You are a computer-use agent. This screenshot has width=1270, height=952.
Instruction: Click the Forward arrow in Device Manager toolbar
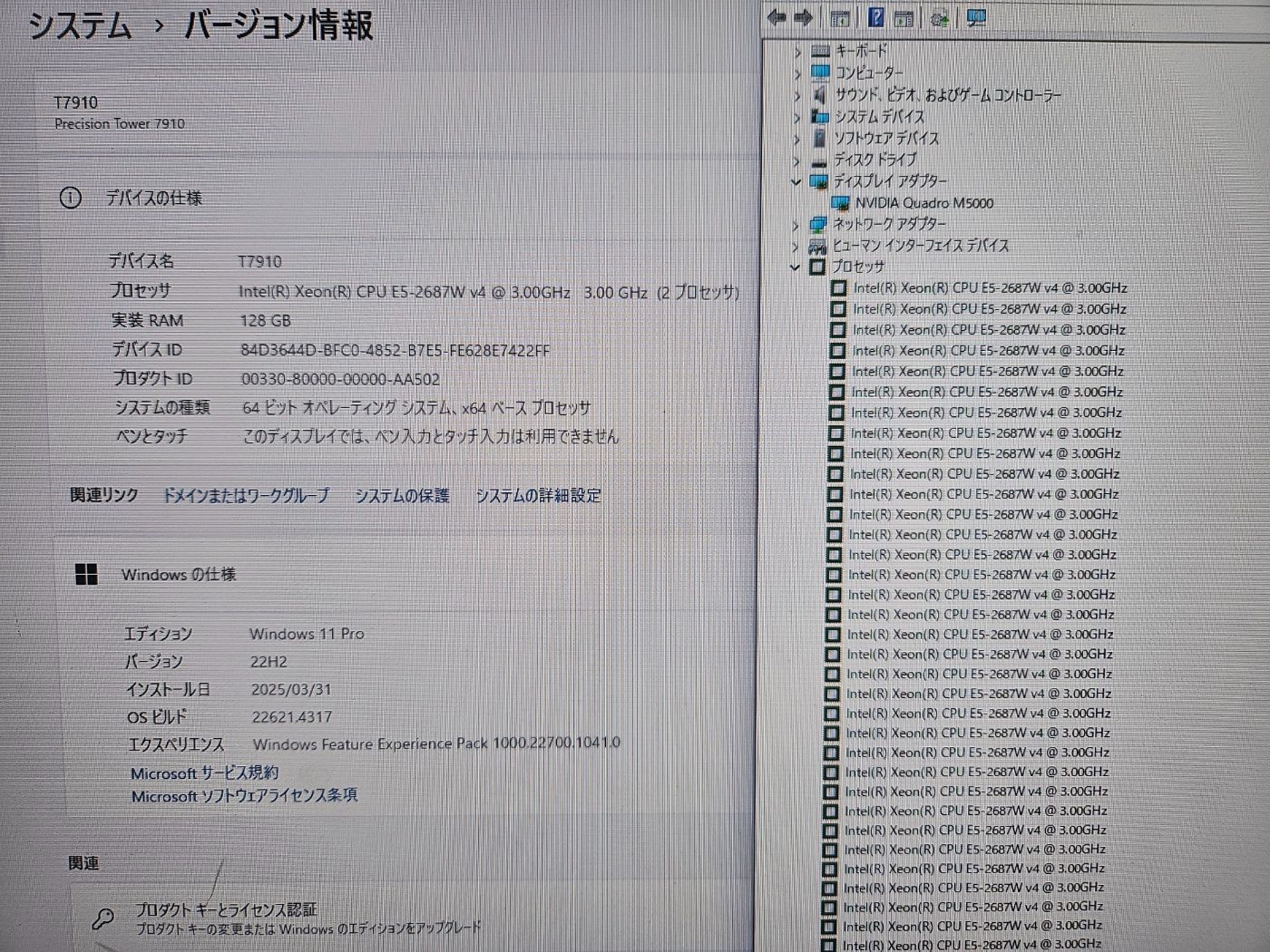(x=804, y=17)
